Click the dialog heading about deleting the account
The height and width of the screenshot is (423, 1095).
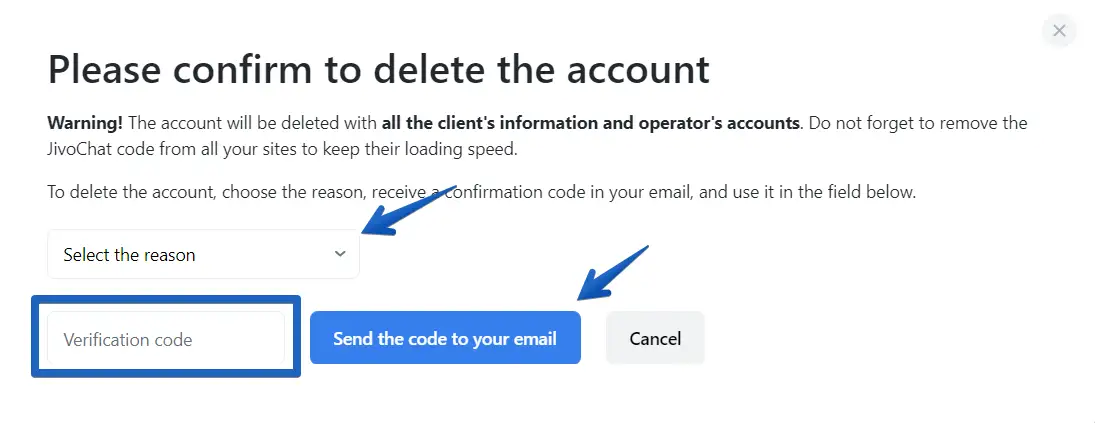pos(378,70)
